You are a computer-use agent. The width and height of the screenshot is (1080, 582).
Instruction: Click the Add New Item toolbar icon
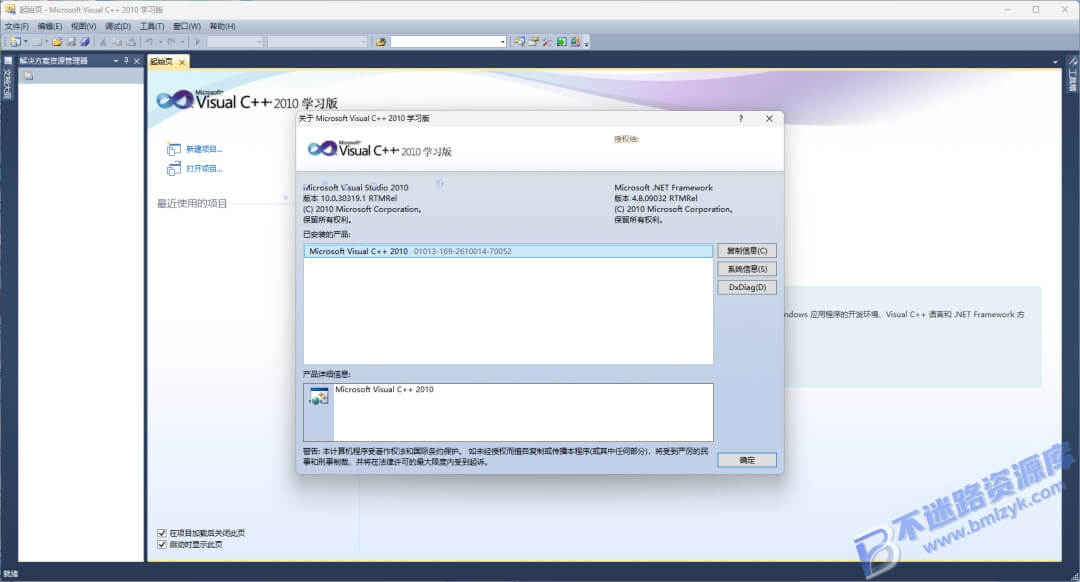click(x=37, y=42)
